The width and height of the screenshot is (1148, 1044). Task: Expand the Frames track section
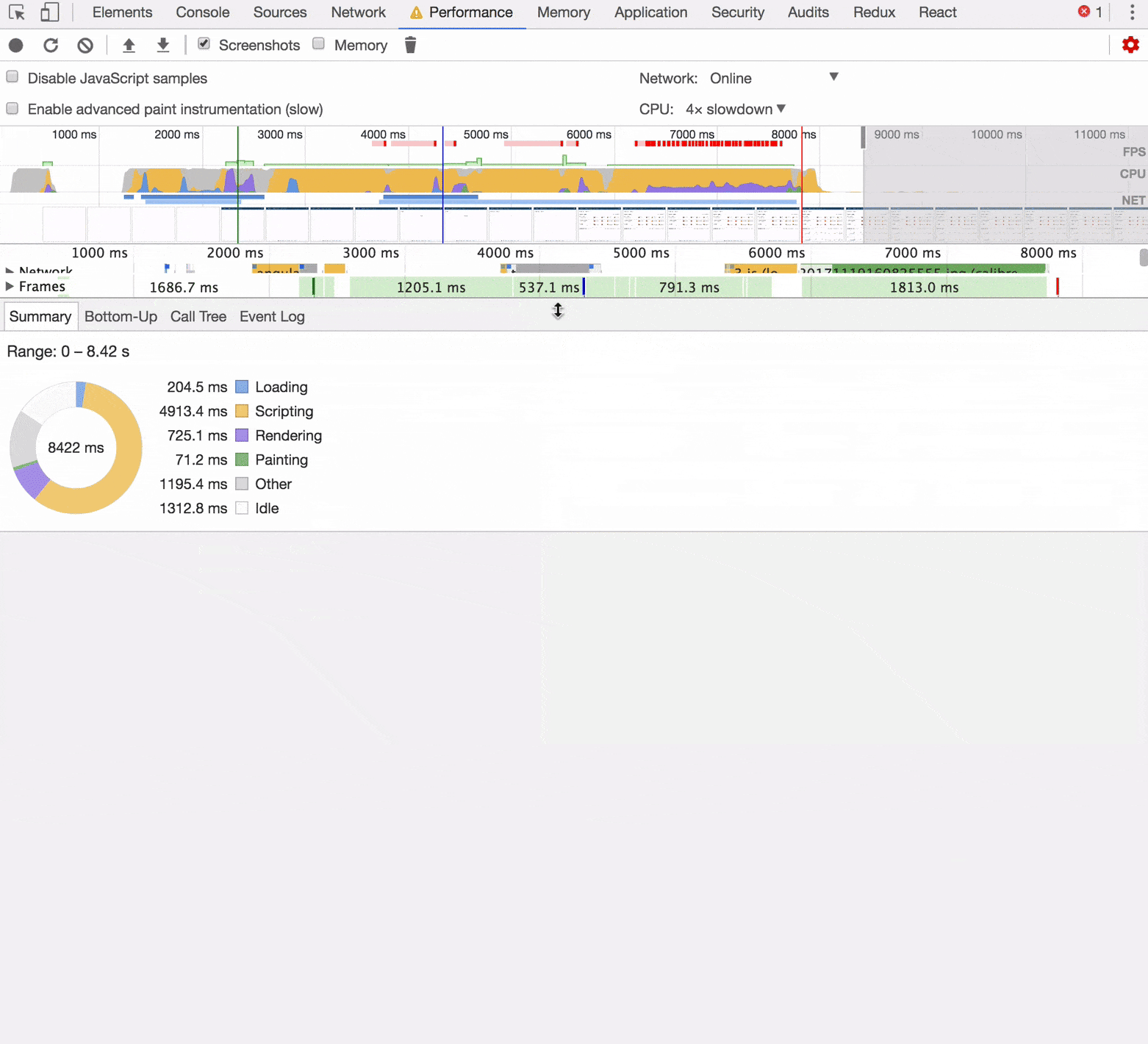pos(10,287)
